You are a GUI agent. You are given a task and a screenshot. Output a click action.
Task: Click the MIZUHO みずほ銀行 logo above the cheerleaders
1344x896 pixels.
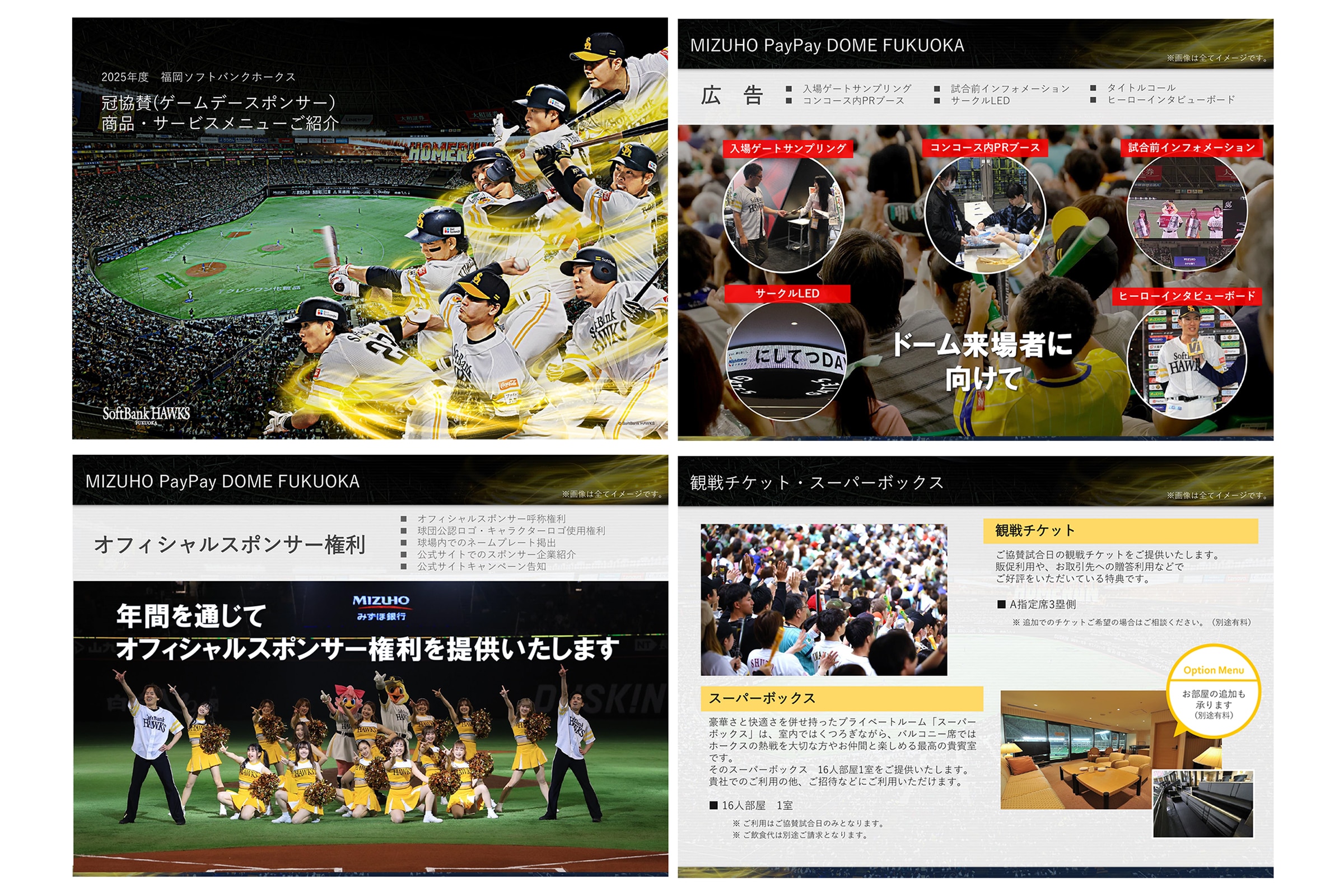coord(381,608)
